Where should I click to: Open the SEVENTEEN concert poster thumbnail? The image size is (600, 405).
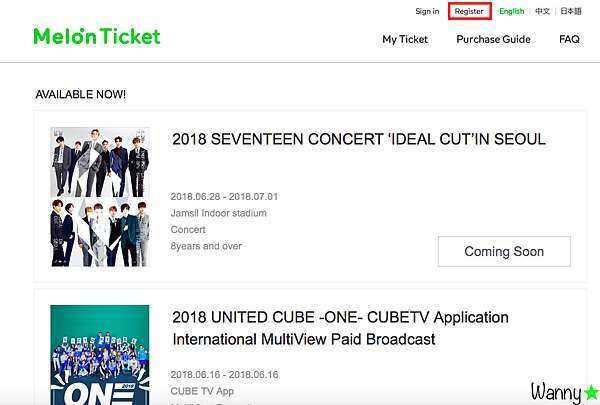coord(100,197)
